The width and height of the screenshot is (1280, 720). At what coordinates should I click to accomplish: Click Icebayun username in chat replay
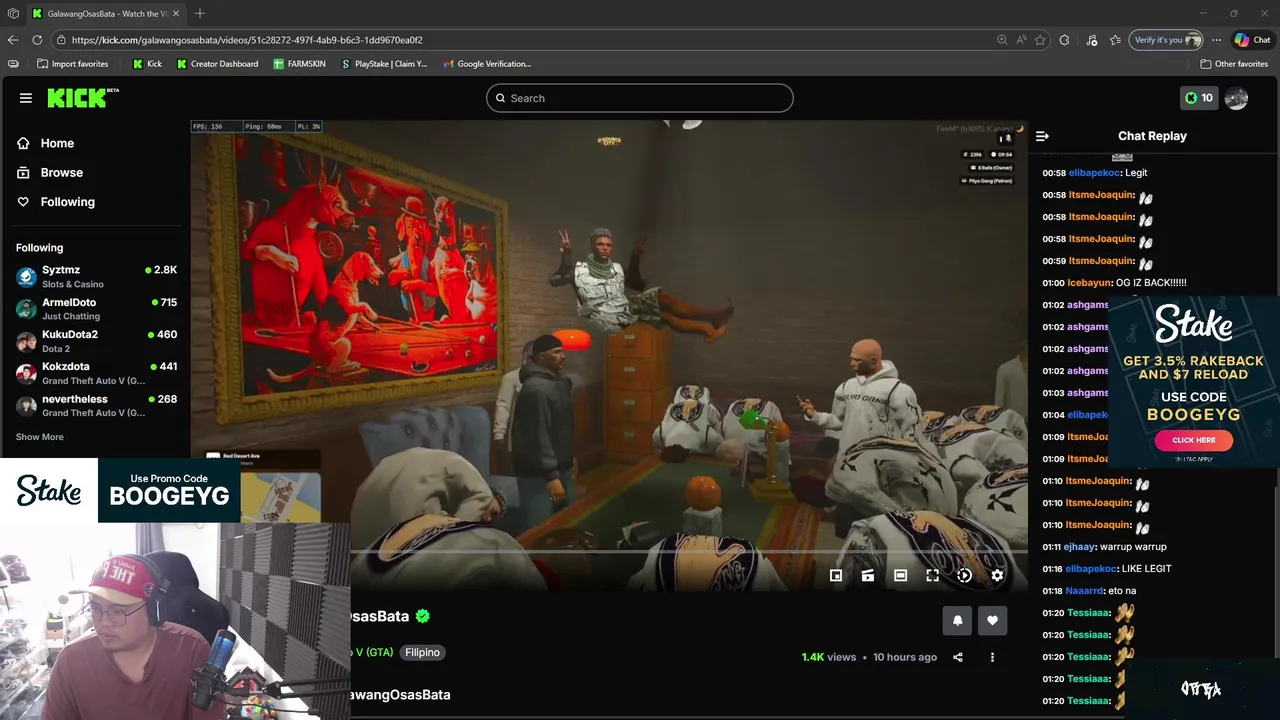tap(1089, 283)
